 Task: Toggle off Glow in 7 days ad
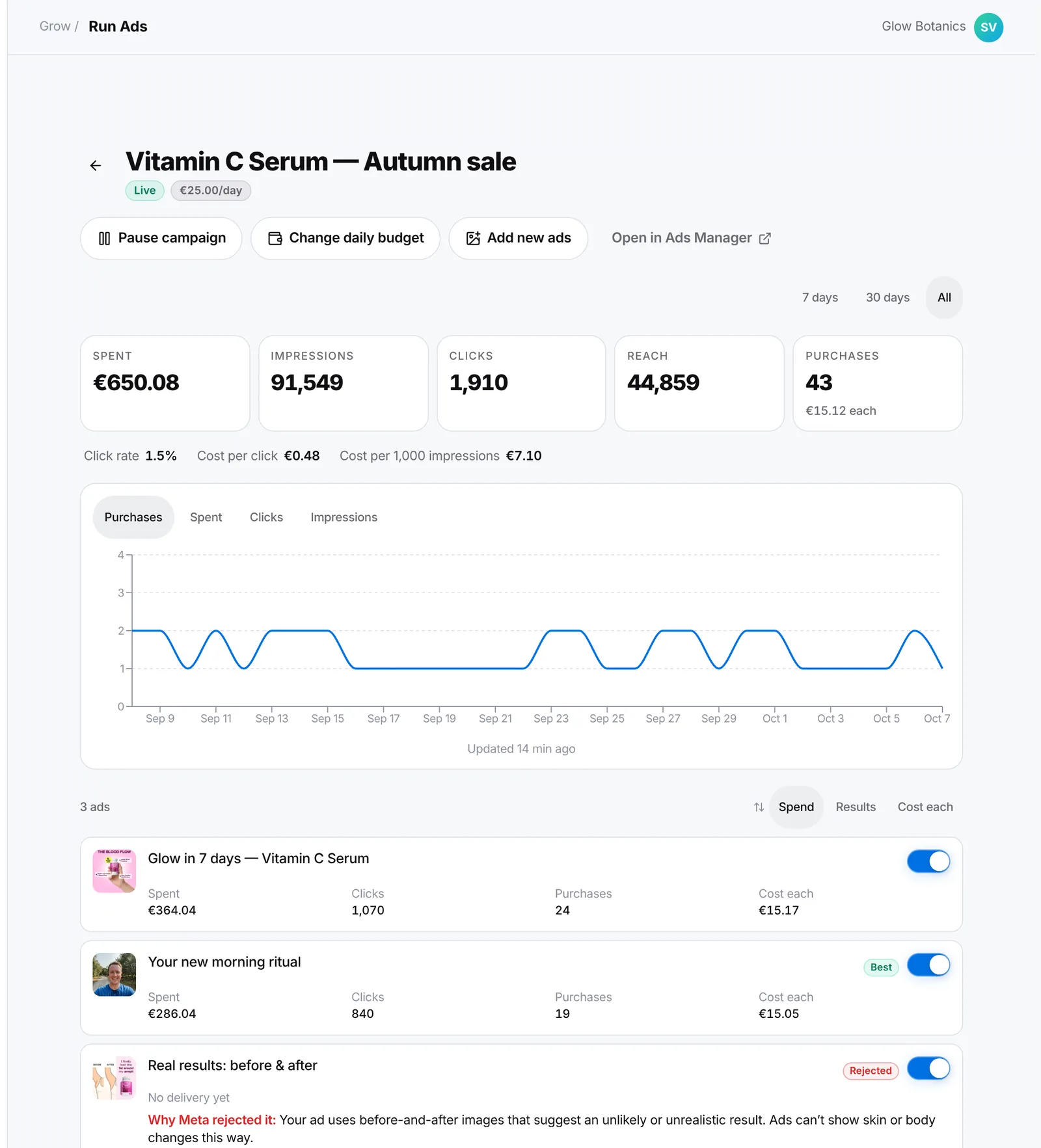(x=928, y=861)
